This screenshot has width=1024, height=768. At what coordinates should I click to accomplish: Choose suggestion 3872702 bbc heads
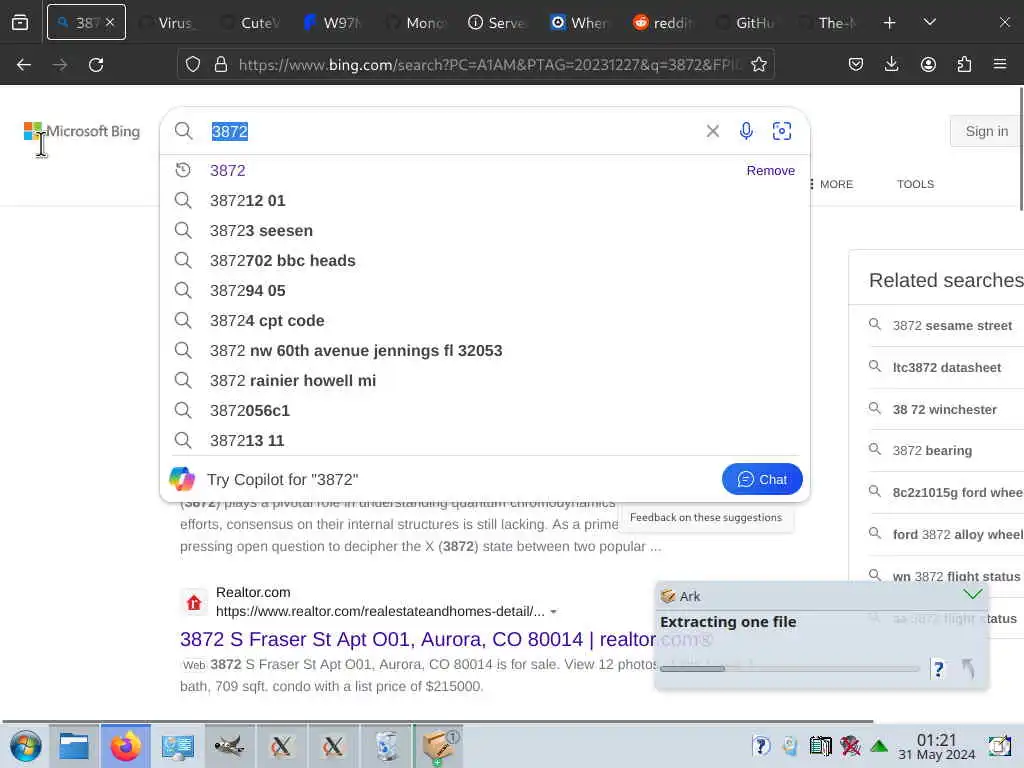[x=485, y=261]
